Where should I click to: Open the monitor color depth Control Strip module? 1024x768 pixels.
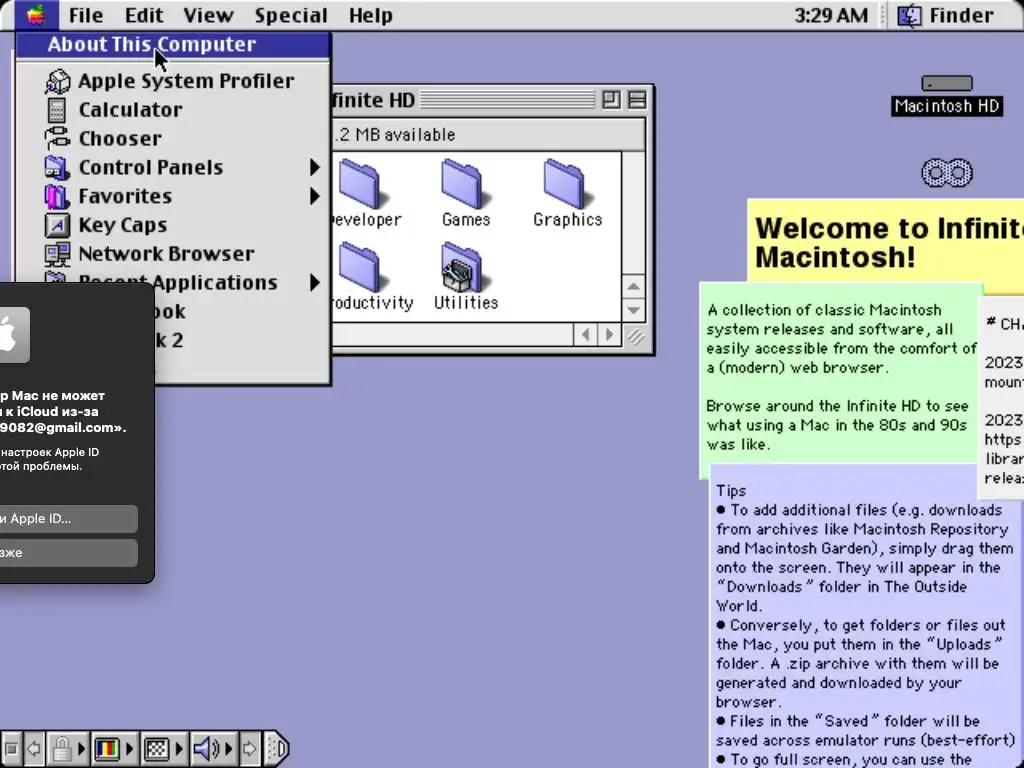[x=114, y=748]
